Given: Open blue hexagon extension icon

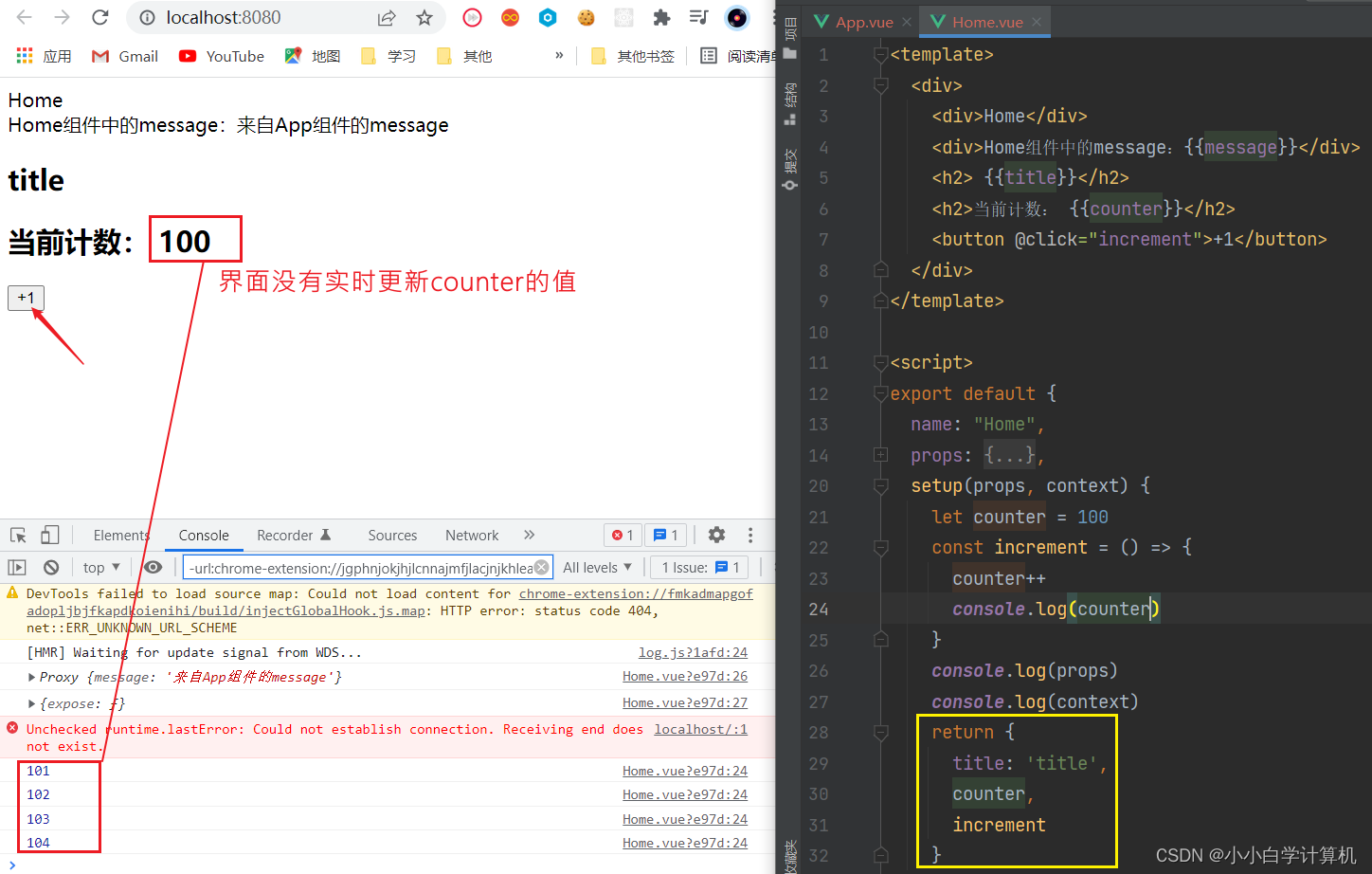Looking at the screenshot, I should (548, 17).
